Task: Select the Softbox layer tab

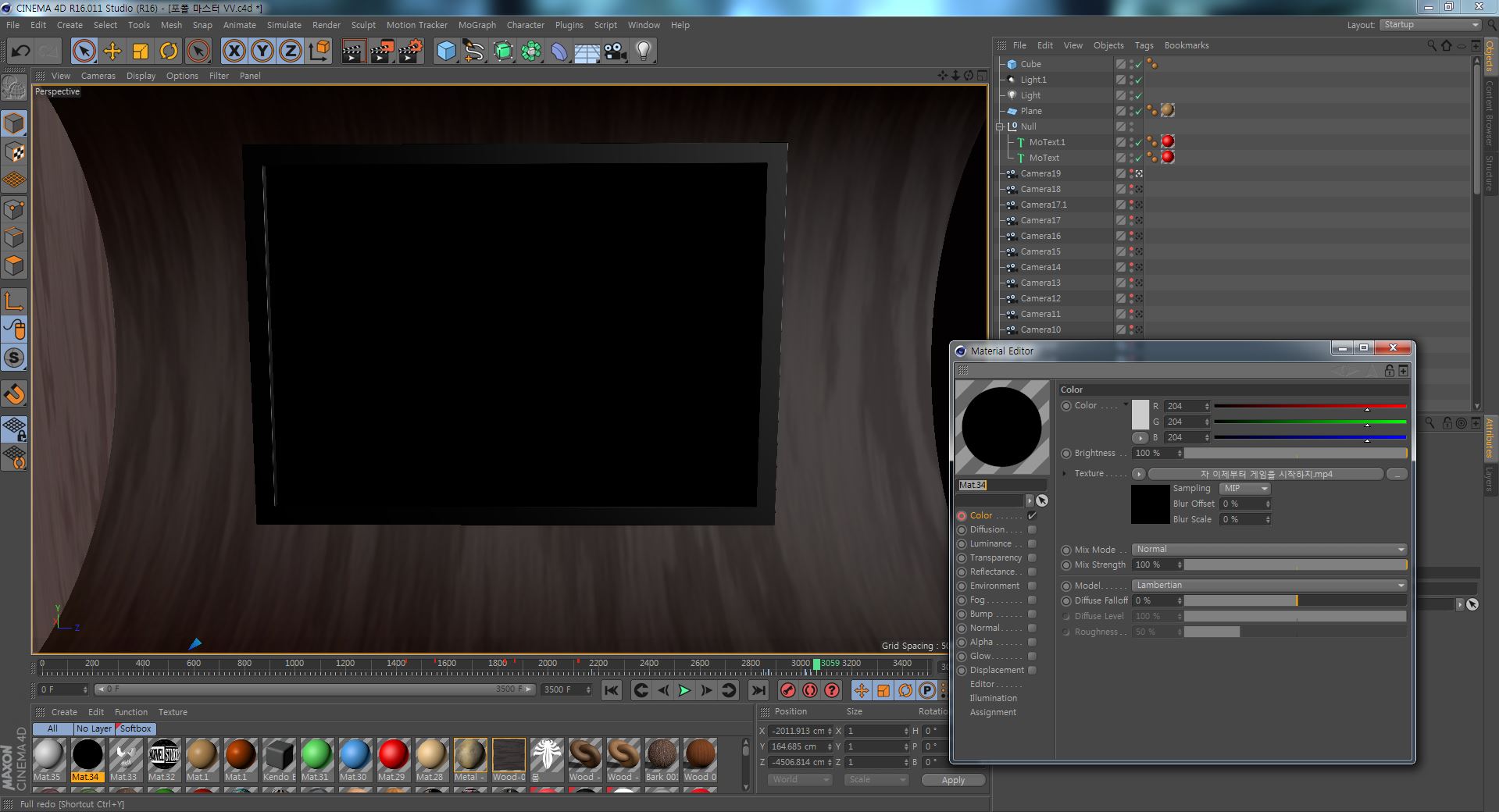Action: [135, 728]
